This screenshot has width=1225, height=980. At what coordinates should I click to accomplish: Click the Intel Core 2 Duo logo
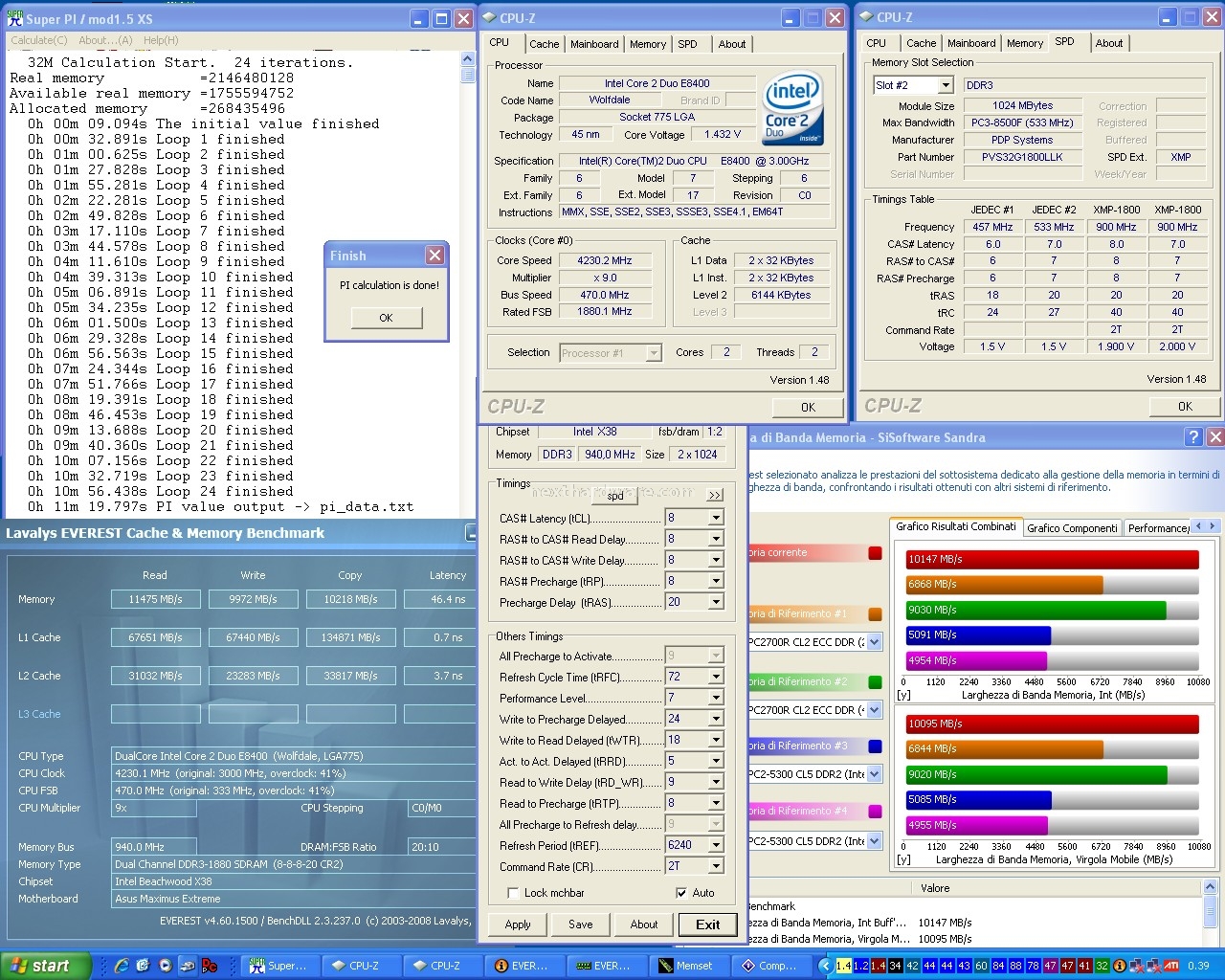tap(792, 108)
